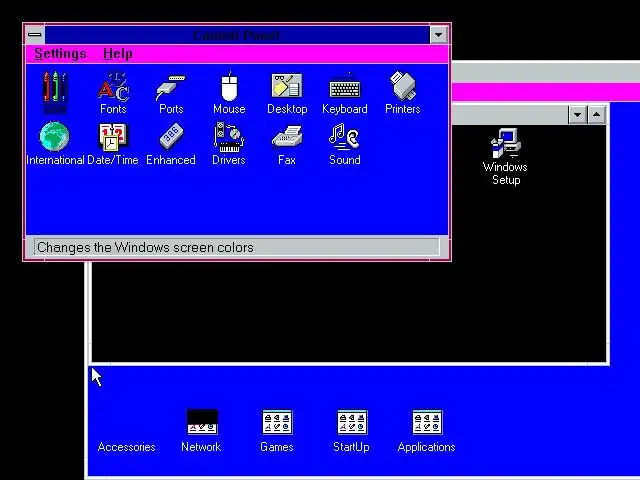Open the Control Panel system menu box
This screenshot has height=480, width=640.
(x=35, y=35)
